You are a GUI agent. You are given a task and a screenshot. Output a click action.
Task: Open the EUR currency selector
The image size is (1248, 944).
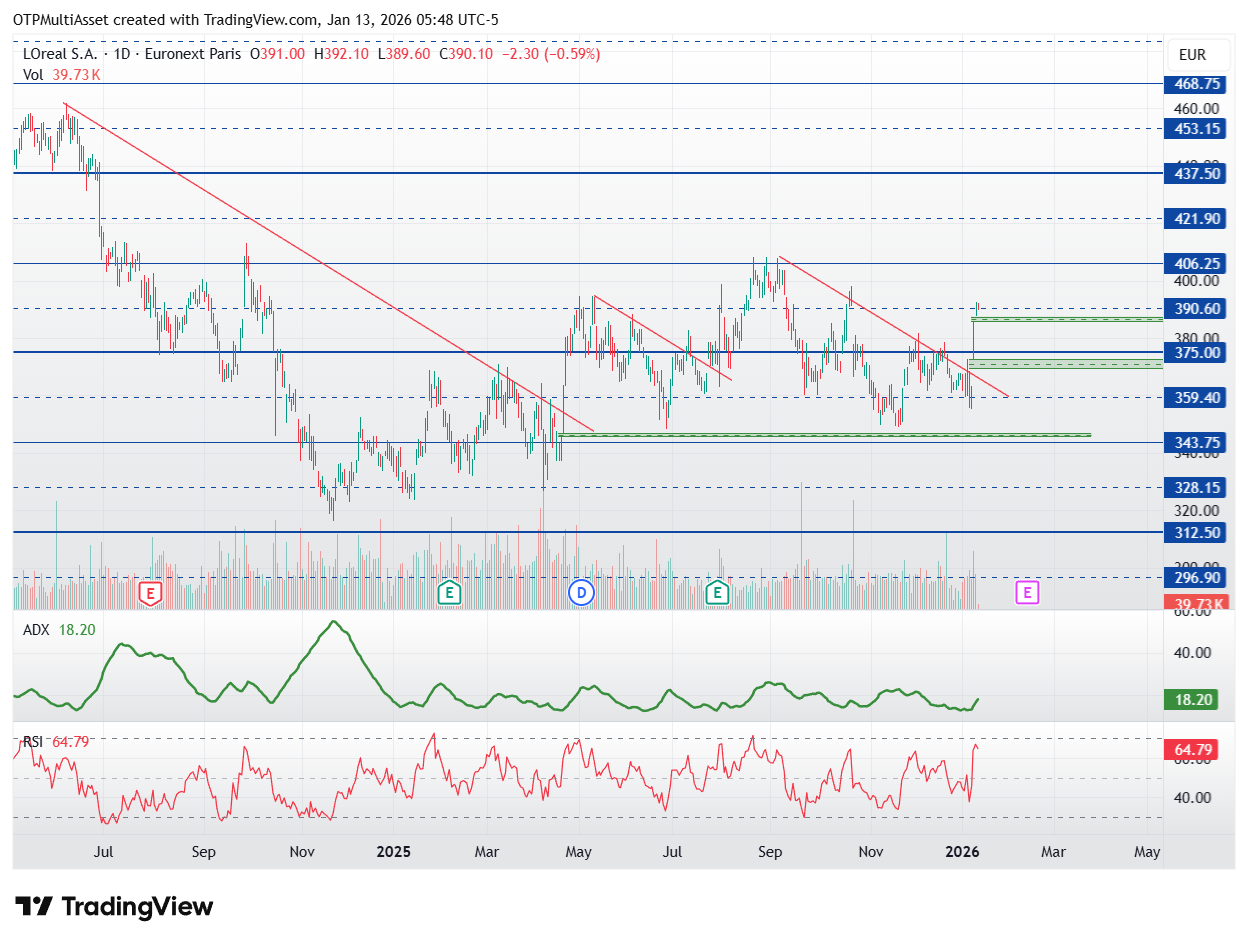pos(1192,55)
